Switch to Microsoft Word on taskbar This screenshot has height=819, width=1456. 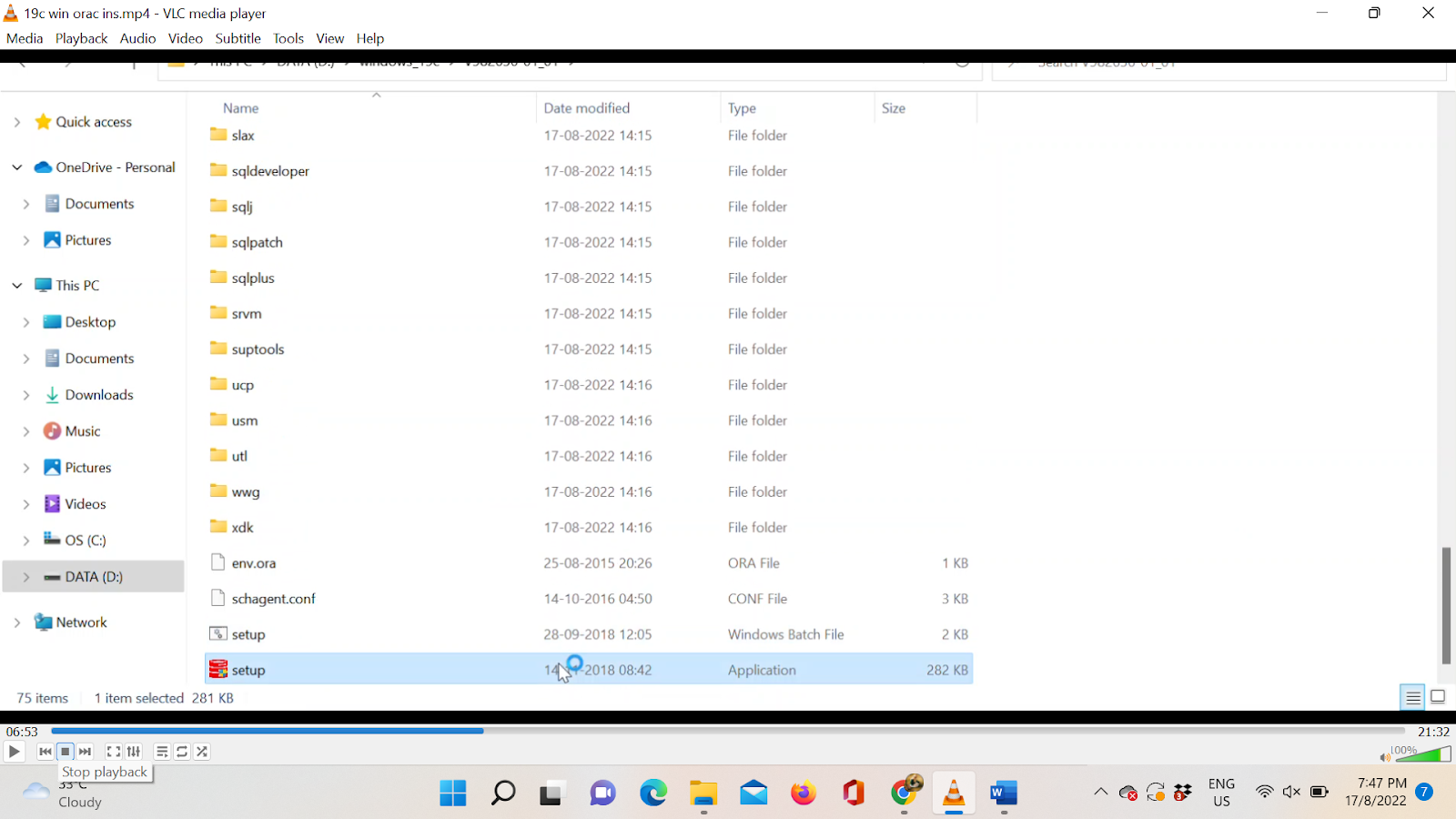click(1004, 794)
